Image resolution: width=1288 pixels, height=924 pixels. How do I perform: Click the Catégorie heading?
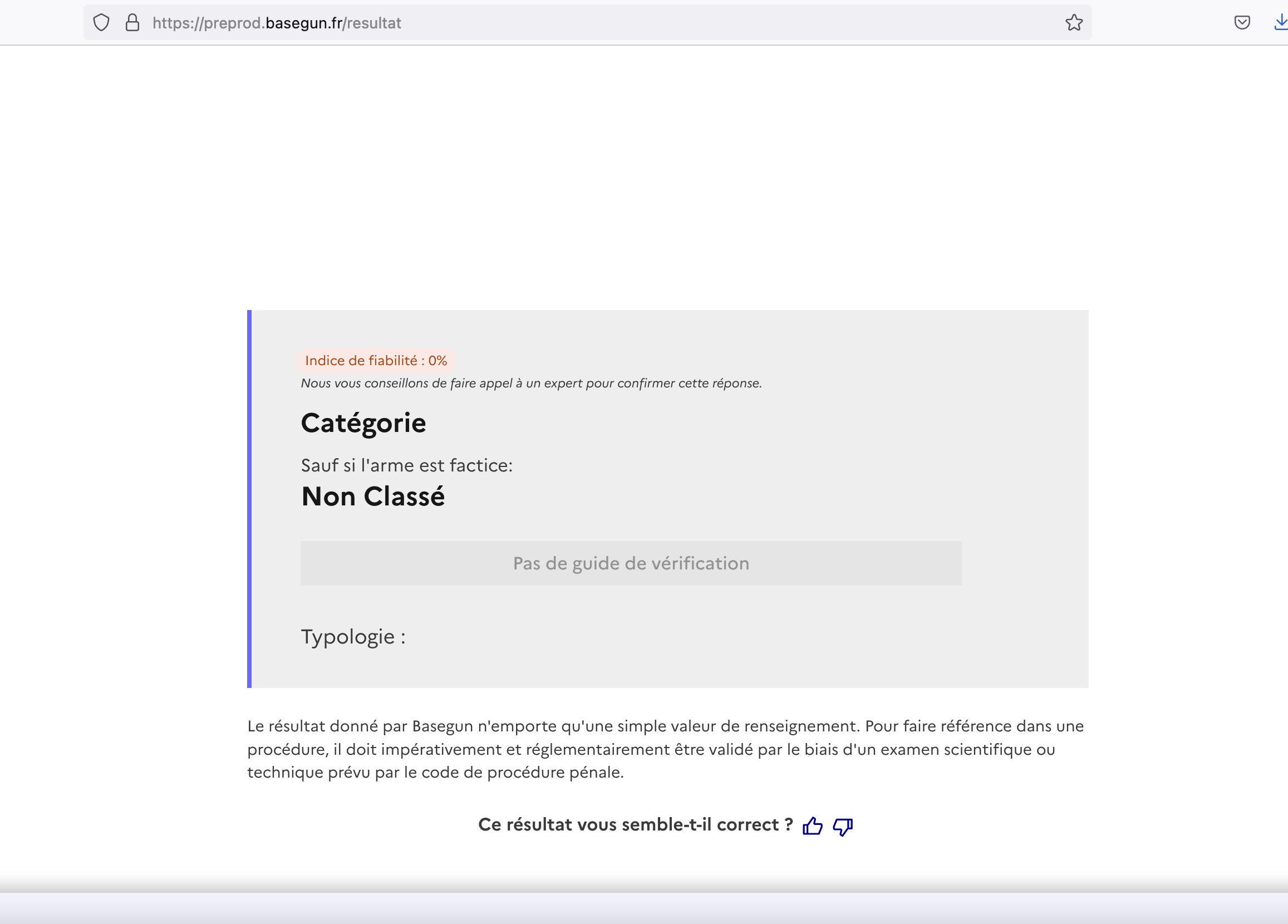click(x=363, y=423)
